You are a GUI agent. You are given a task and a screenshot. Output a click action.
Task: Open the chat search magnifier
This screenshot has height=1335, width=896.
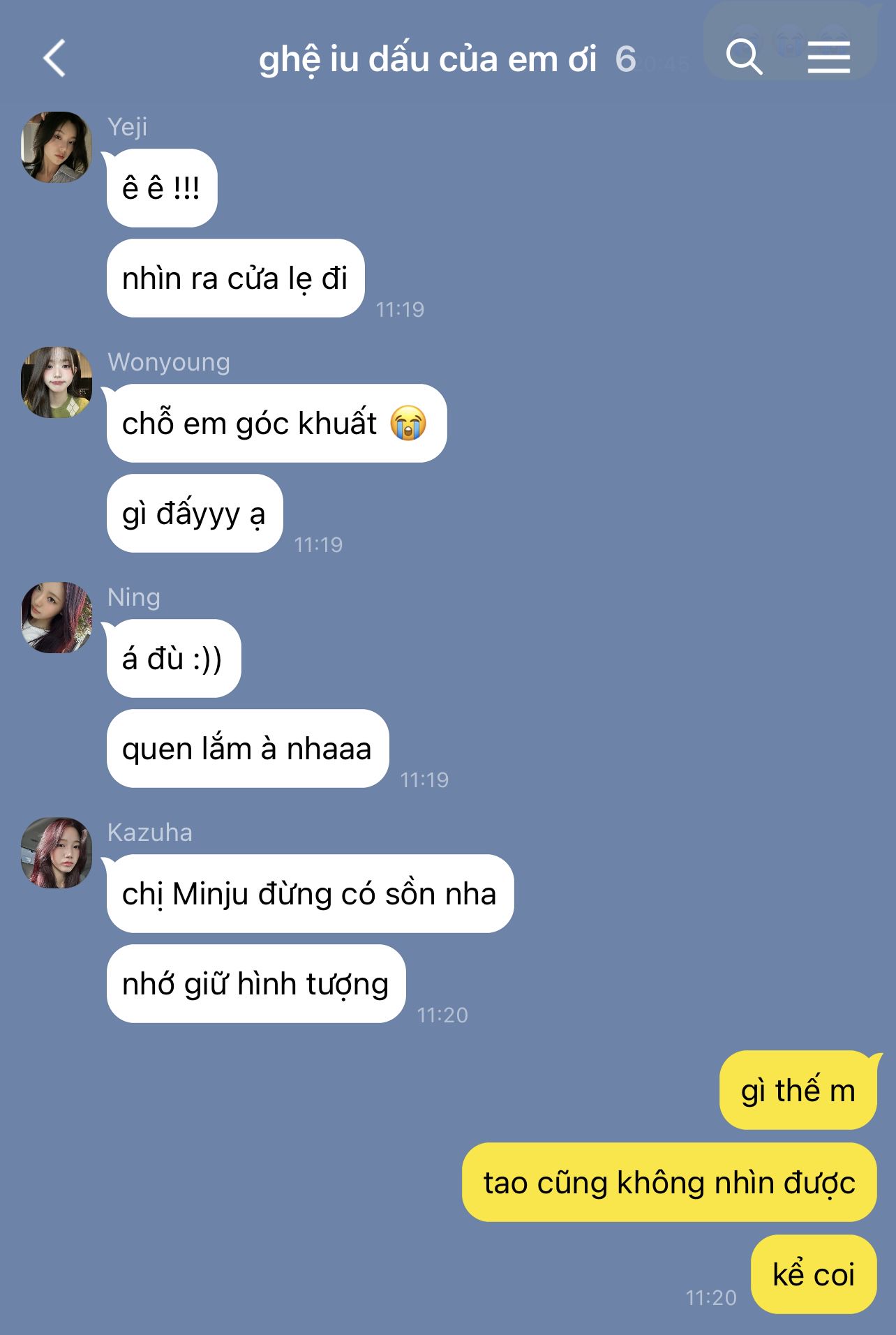click(744, 57)
